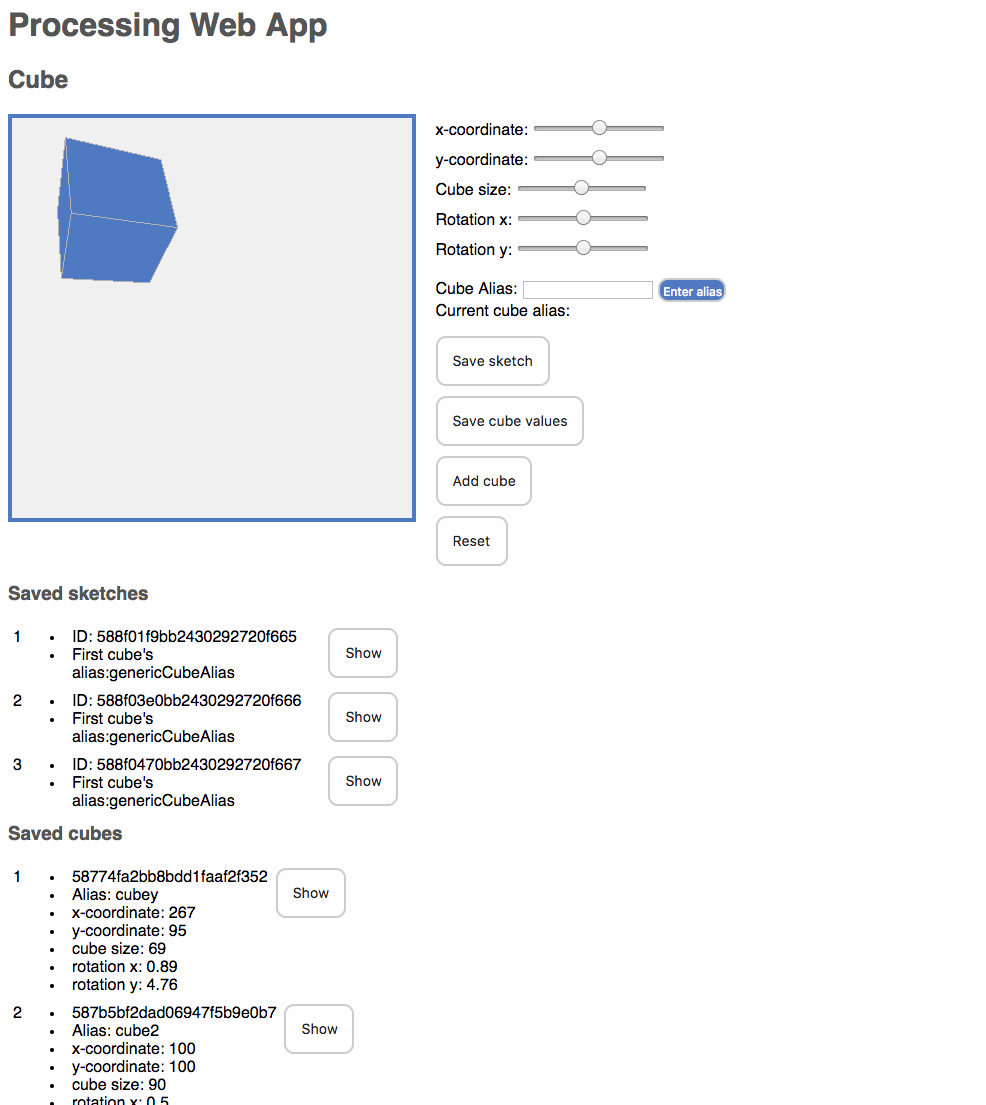Click the Processing Web App heading
Screen dimensions: 986x1105
pyautogui.click(x=167, y=25)
